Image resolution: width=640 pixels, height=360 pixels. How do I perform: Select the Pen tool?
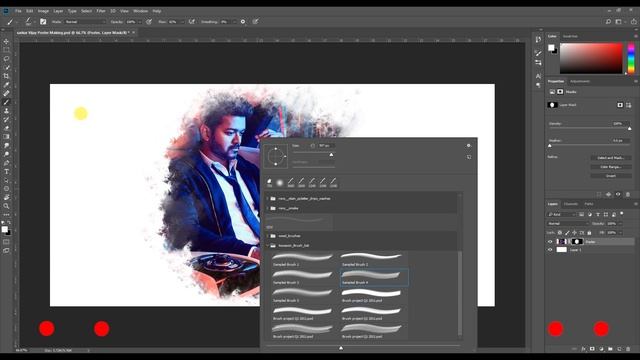coord(6,163)
